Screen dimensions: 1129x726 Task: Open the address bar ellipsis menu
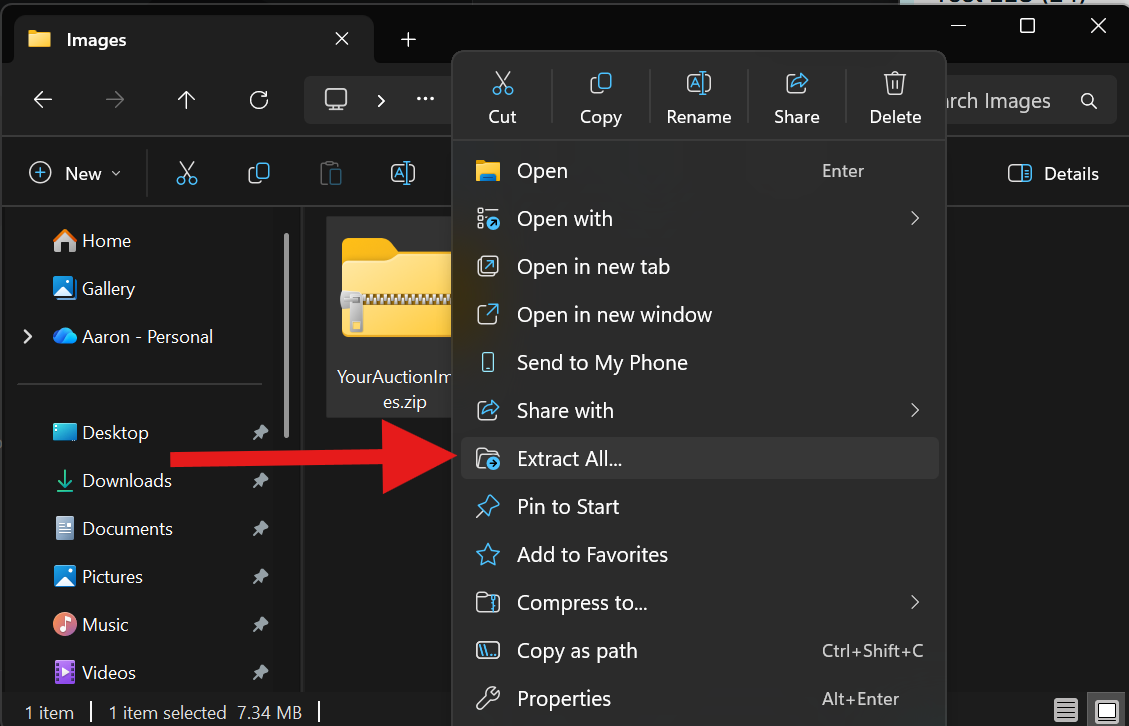(426, 100)
